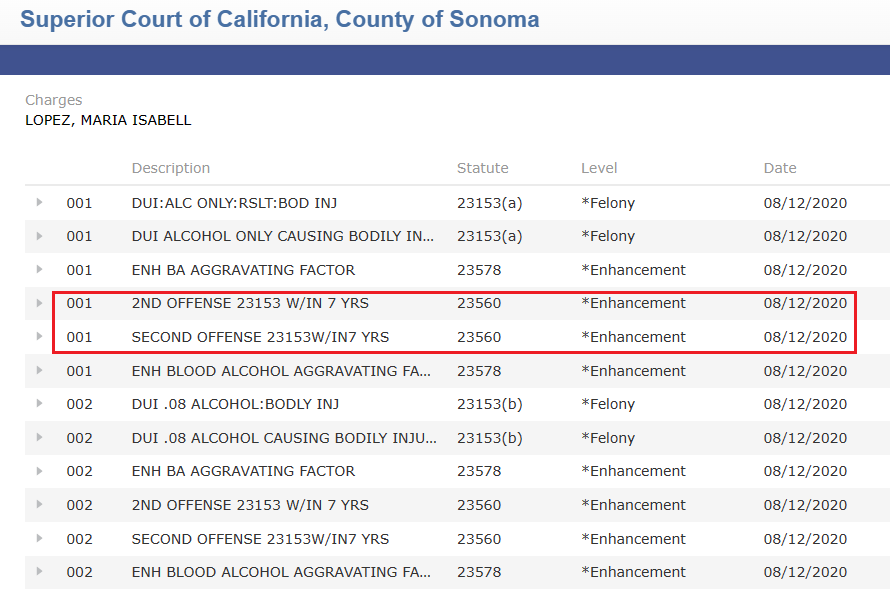Click the Statute column header

tap(482, 168)
